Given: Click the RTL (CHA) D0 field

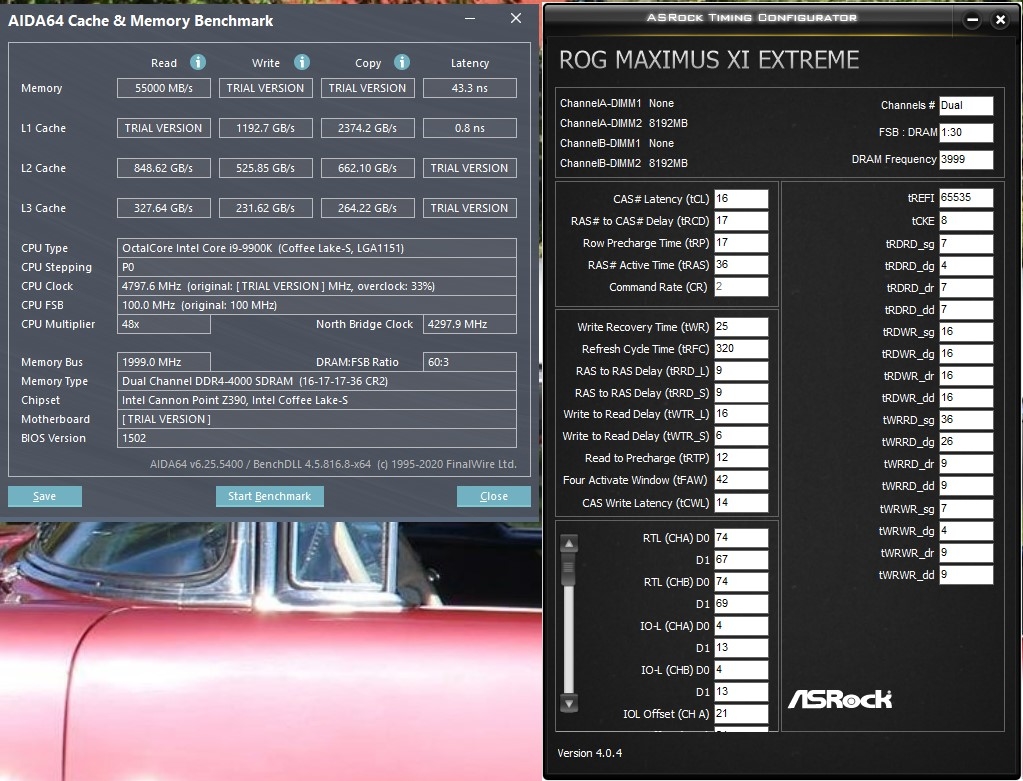Looking at the screenshot, I should point(741,538).
